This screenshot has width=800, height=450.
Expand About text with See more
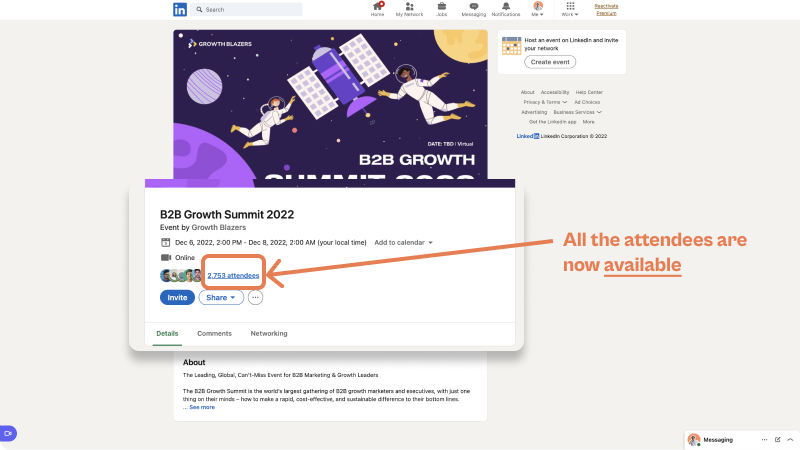[x=202, y=407]
